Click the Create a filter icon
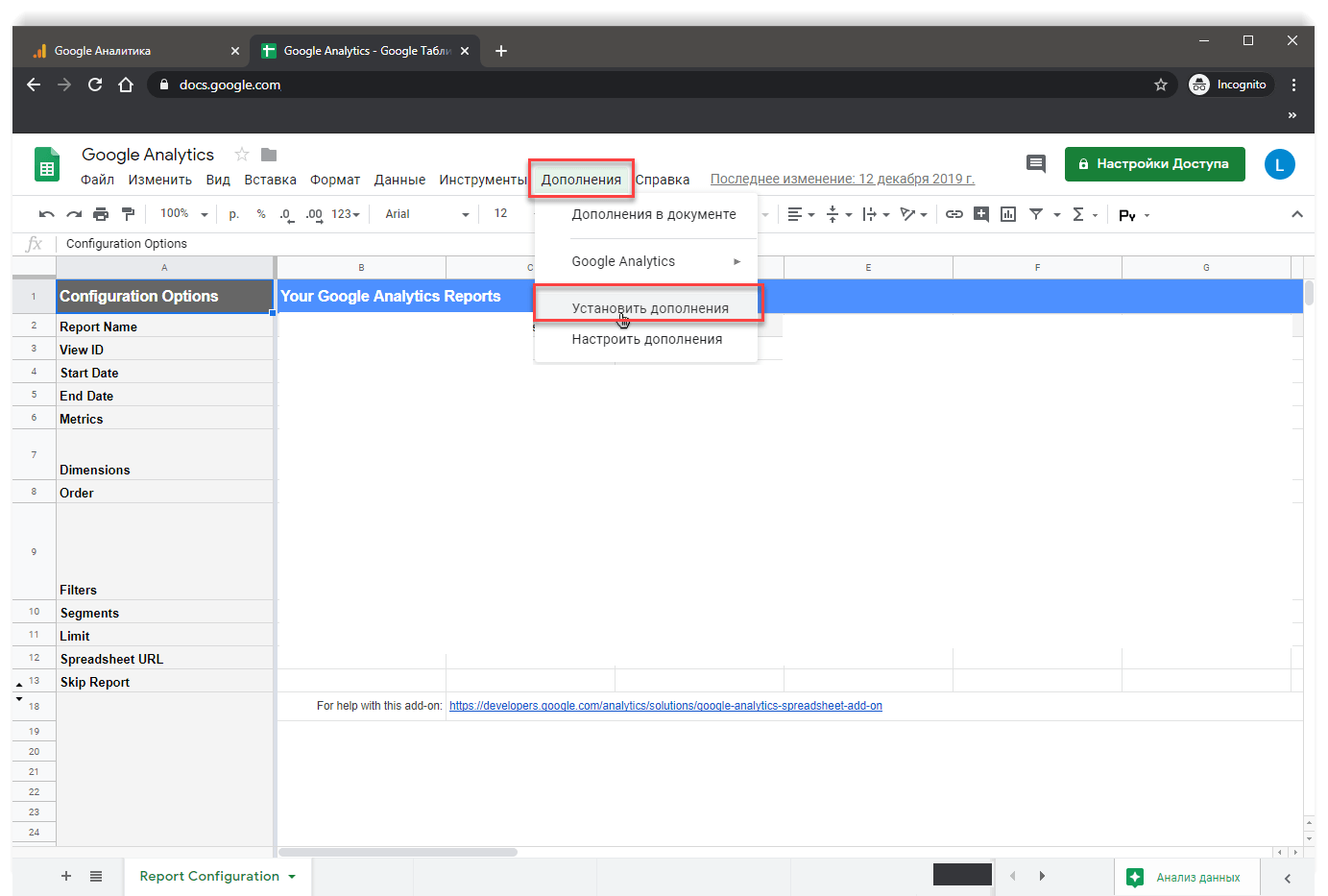This screenshot has height=896, width=1328. [x=1036, y=214]
